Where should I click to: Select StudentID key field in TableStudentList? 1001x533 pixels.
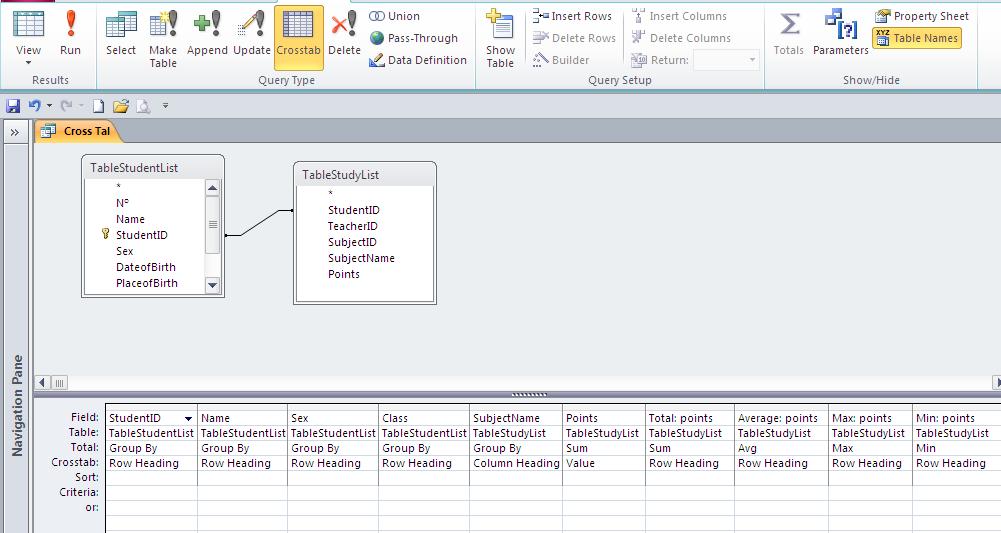pos(142,235)
